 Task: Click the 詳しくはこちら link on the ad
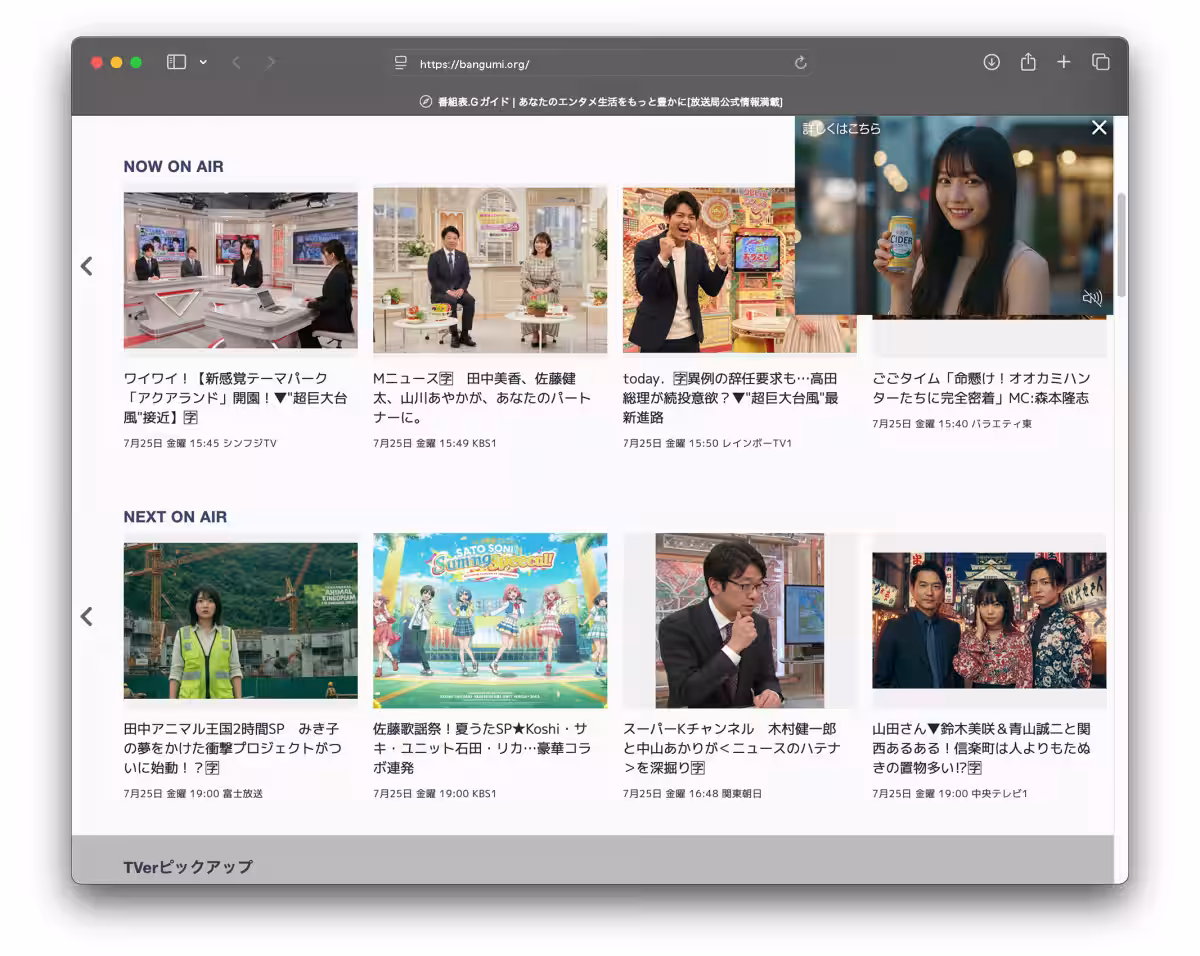tap(842, 129)
